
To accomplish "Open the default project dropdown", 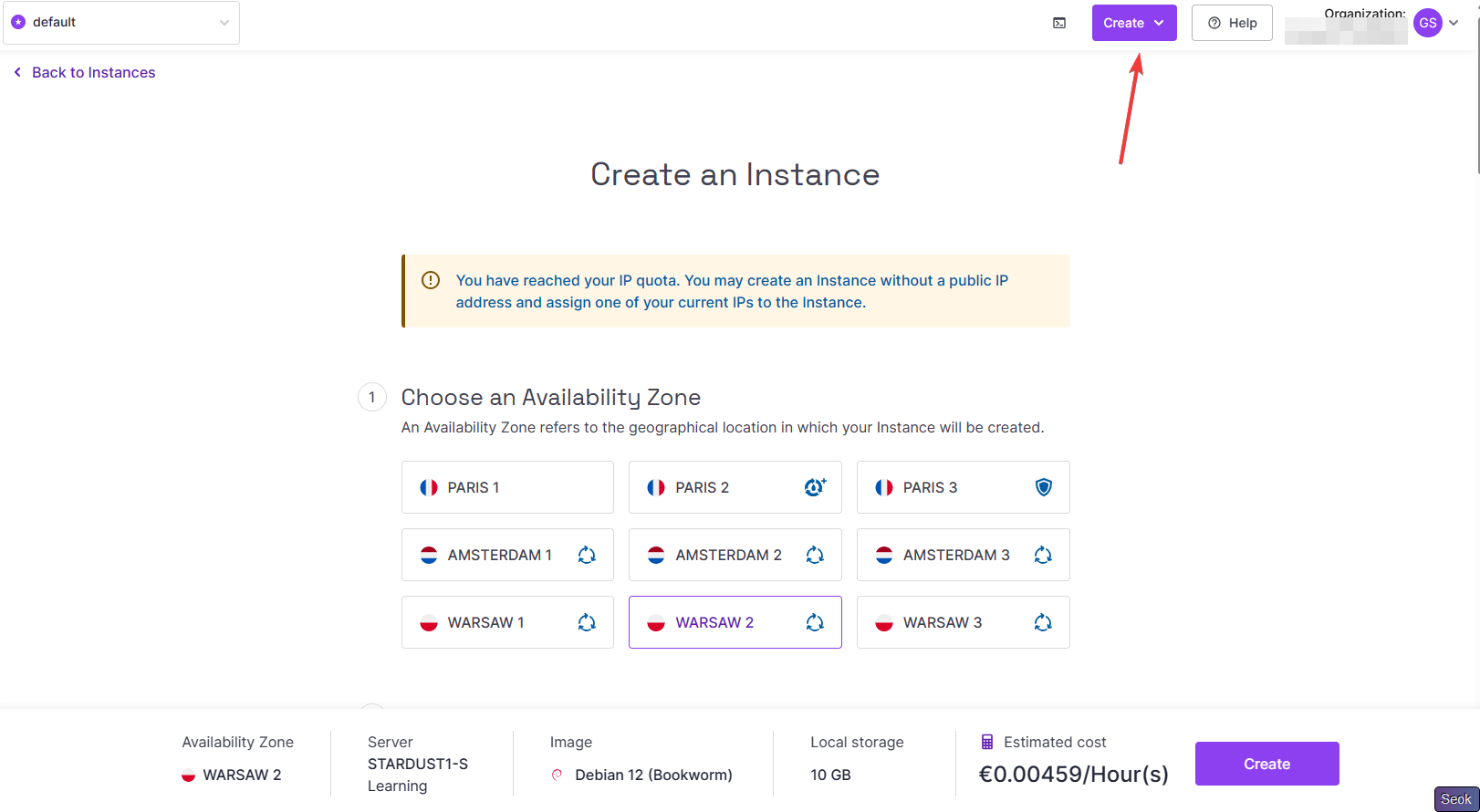I will coord(121,23).
